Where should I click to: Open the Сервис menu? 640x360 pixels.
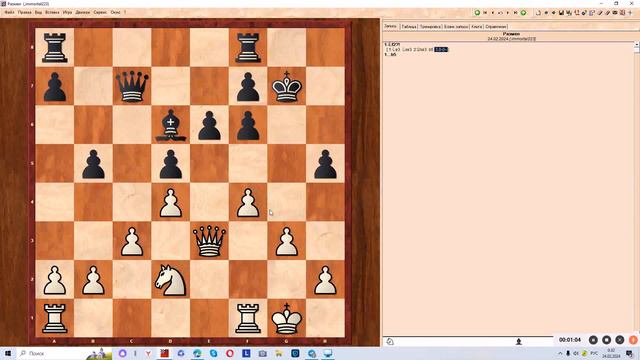pos(100,12)
